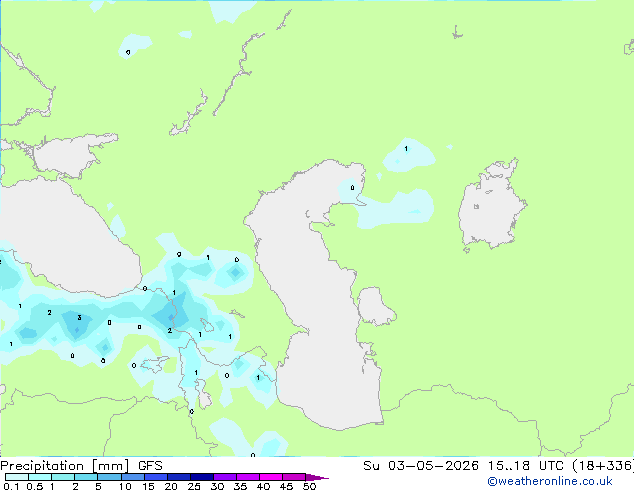Select the 'Su 03-05-2026 15..18 UTC' timestamp
This screenshot has width=634, height=490.
click(x=463, y=466)
